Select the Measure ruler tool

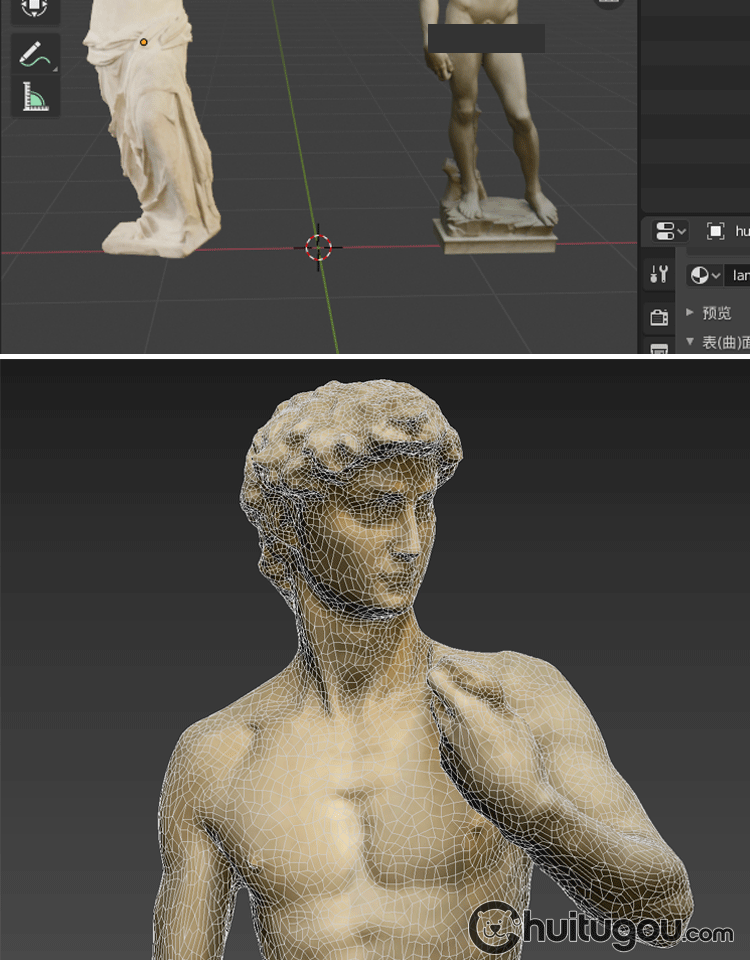pyautogui.click(x=35, y=97)
